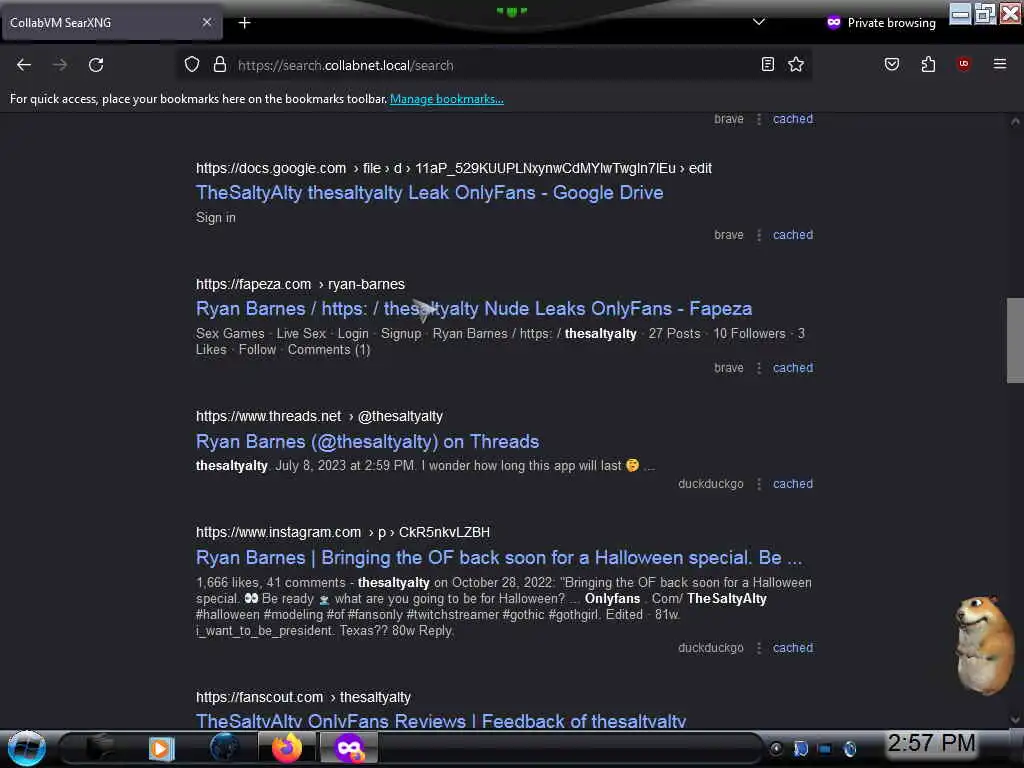Click the fapeza.com ryan-barnes URL text

click(x=300, y=284)
